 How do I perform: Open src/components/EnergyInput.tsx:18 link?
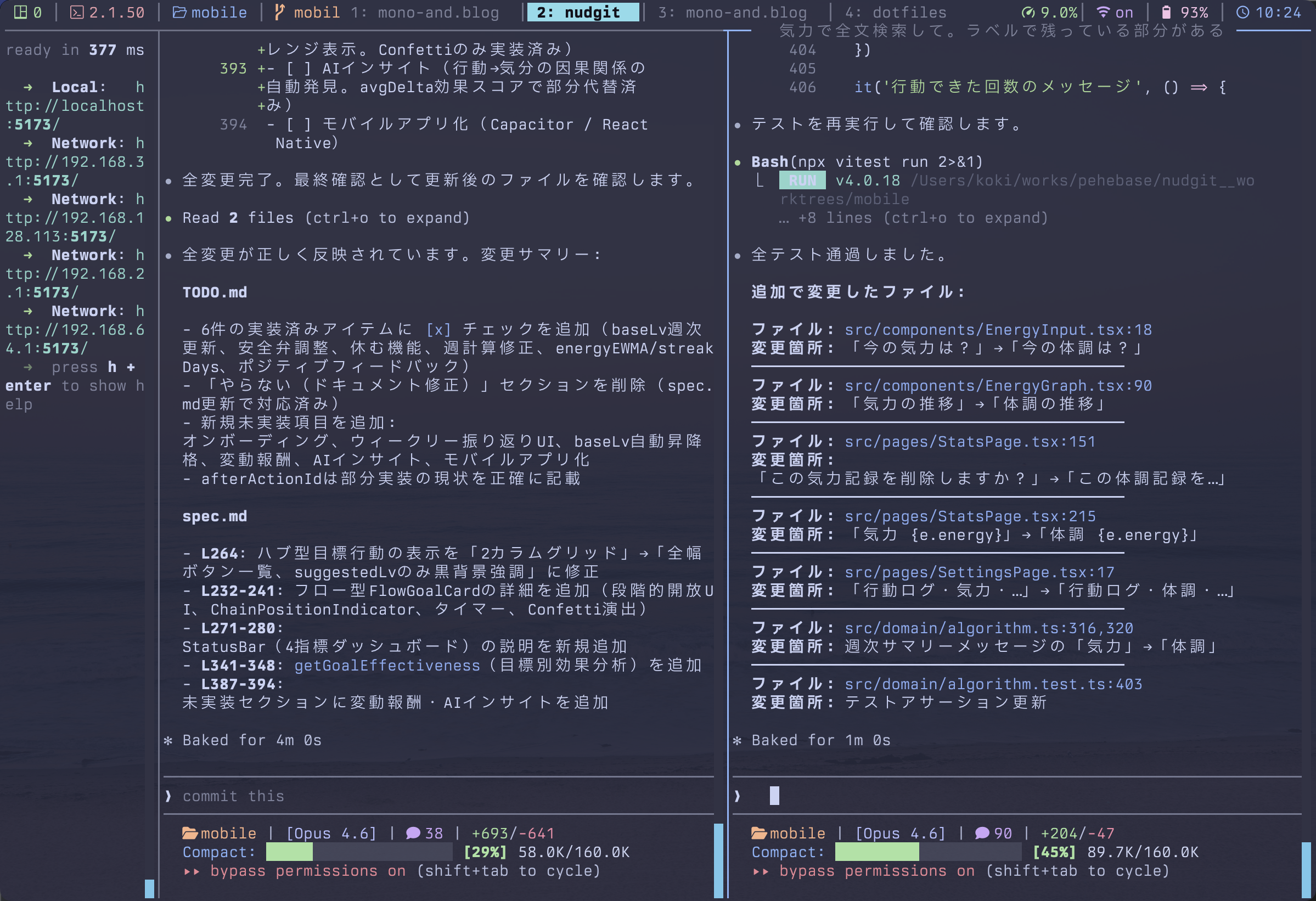[998, 329]
